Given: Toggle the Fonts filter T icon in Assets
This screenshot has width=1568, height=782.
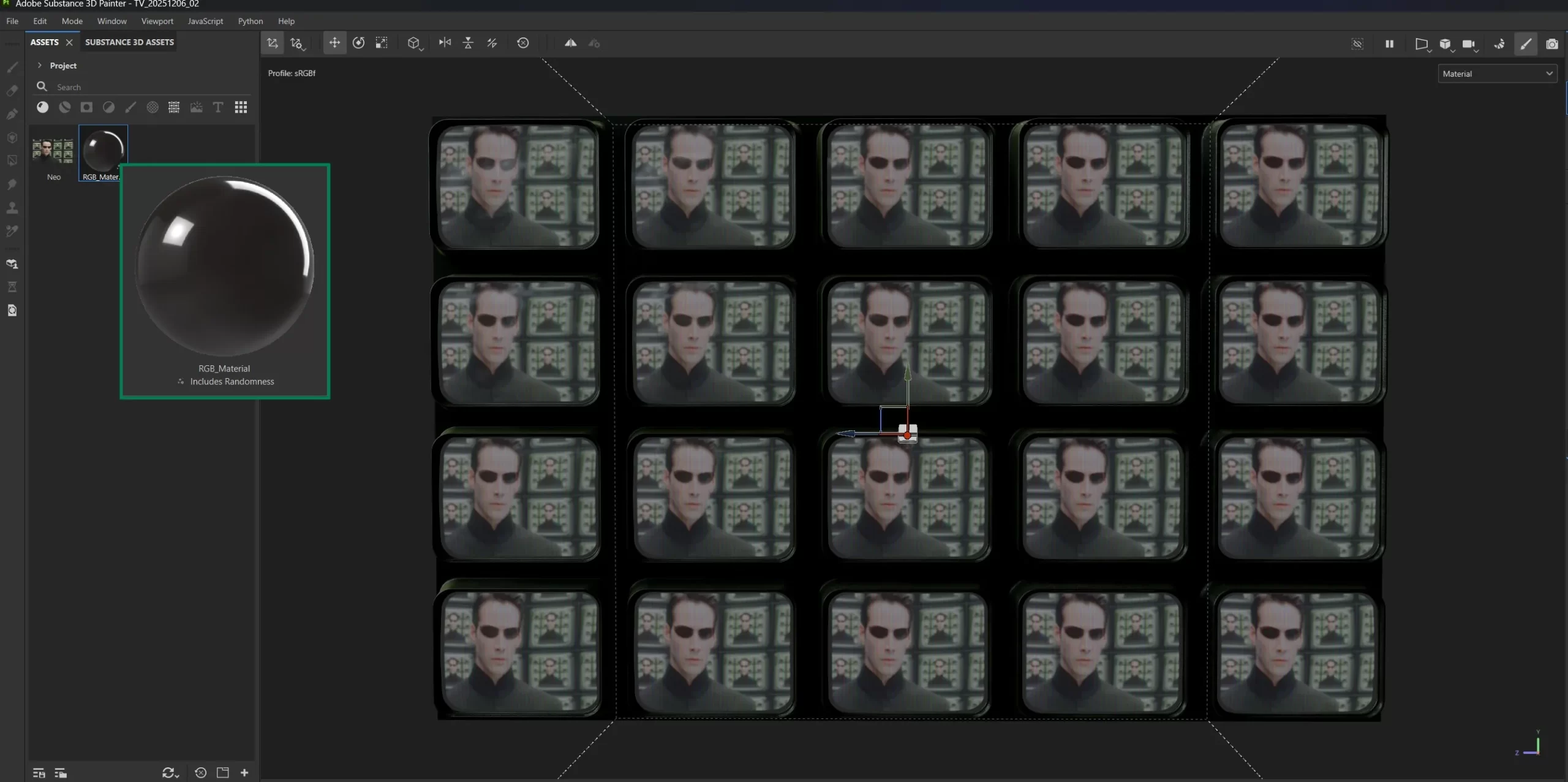Looking at the screenshot, I should pos(217,107).
